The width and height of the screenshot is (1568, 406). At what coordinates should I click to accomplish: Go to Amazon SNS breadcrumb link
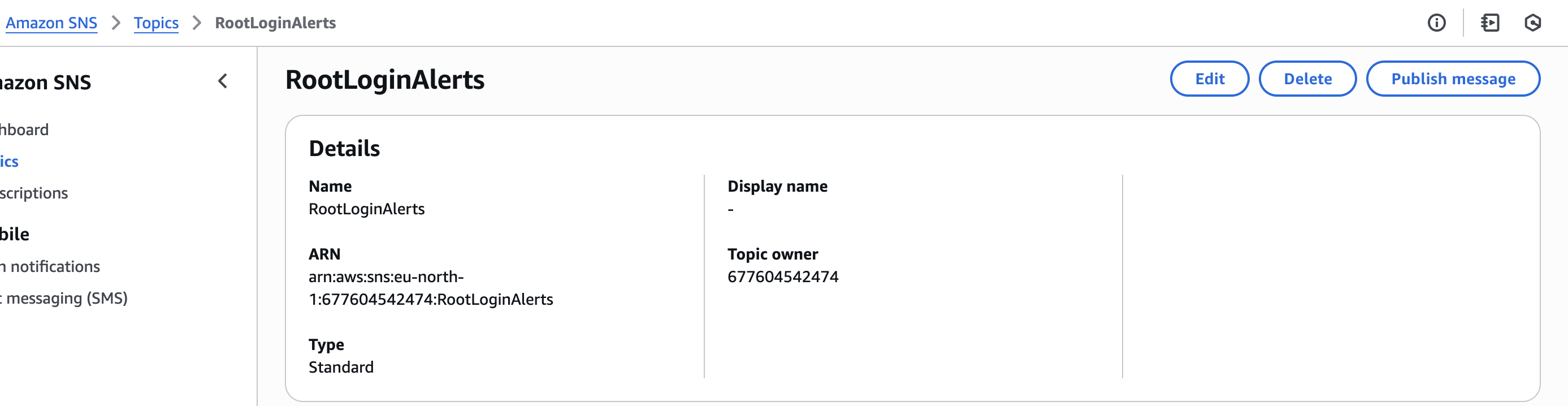51,23
